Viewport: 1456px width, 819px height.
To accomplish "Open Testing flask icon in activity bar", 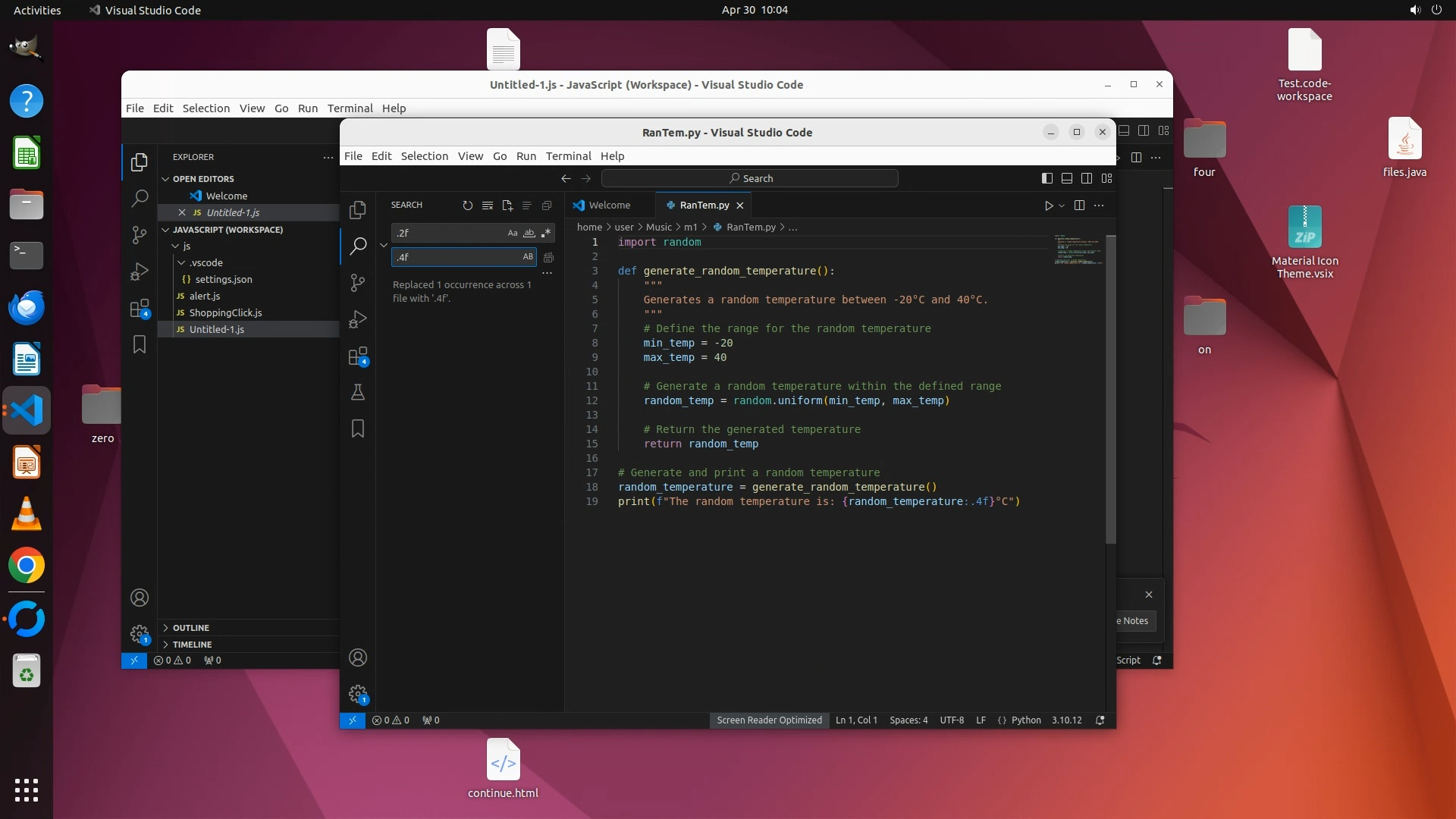I will pos(358,392).
